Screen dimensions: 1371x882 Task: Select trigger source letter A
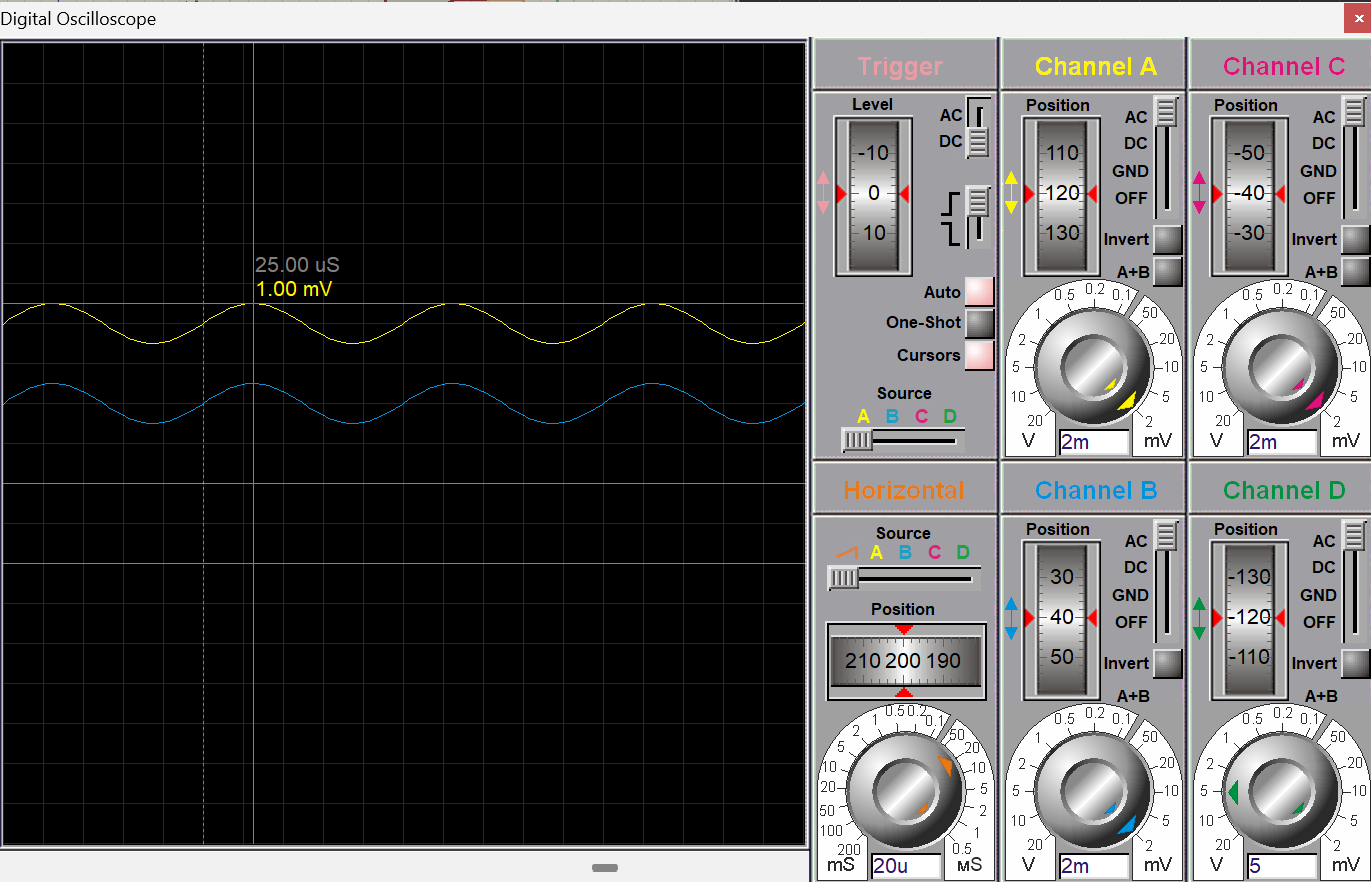(864, 416)
